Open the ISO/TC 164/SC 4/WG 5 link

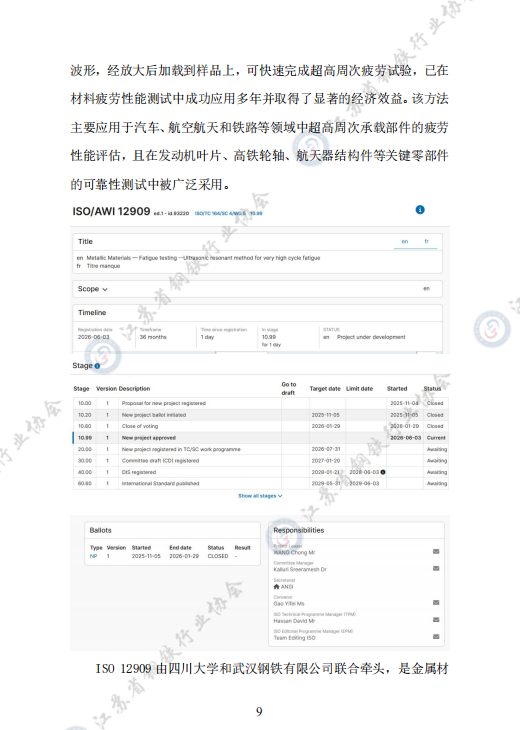pyautogui.click(x=220, y=214)
